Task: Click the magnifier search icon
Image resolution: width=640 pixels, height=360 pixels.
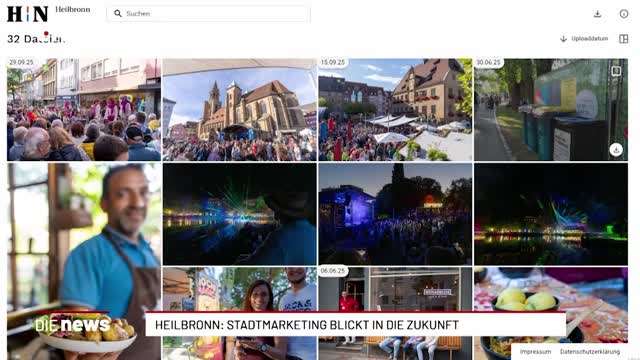Action: point(118,13)
